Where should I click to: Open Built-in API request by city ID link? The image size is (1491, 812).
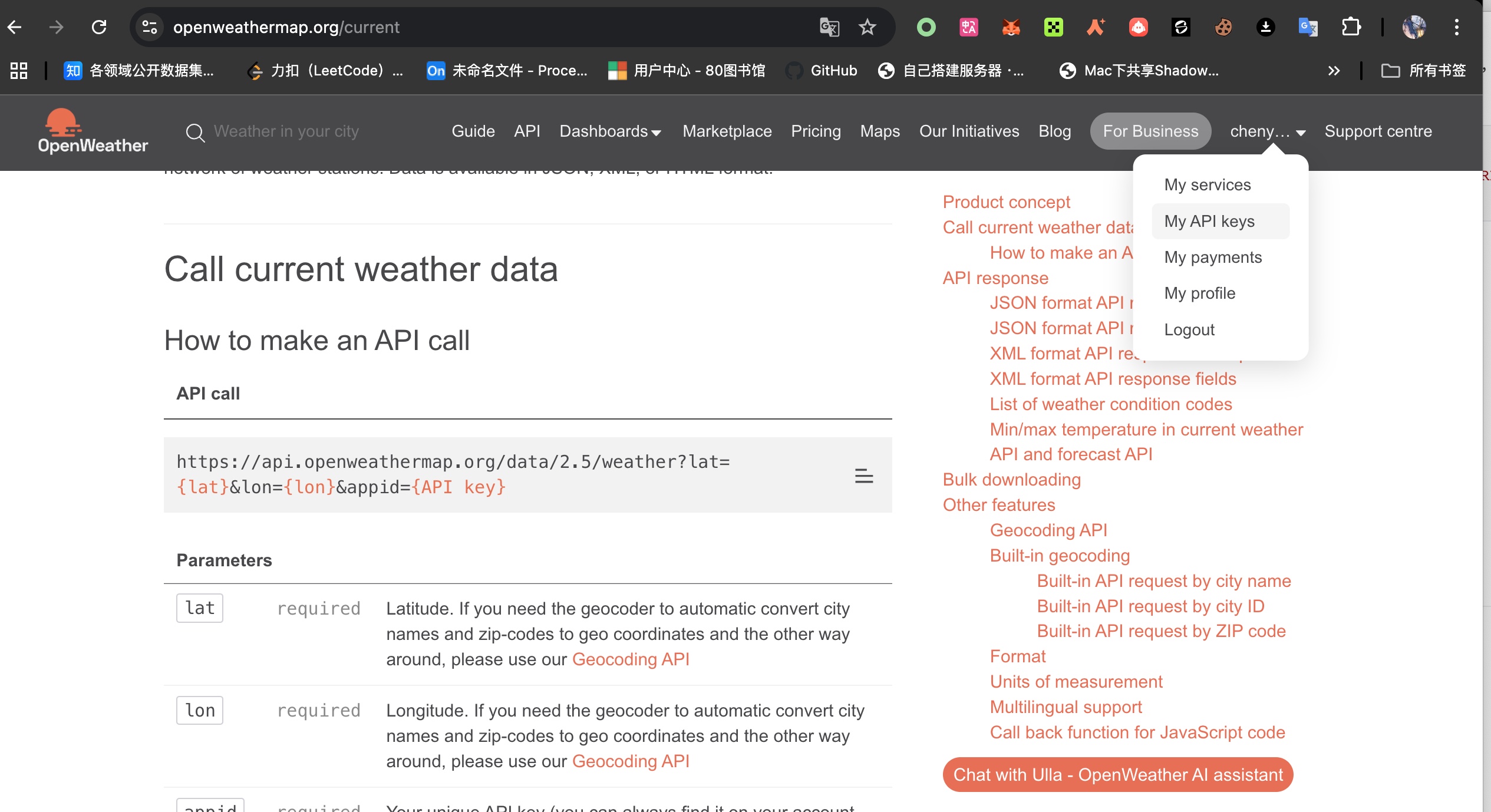point(1150,606)
